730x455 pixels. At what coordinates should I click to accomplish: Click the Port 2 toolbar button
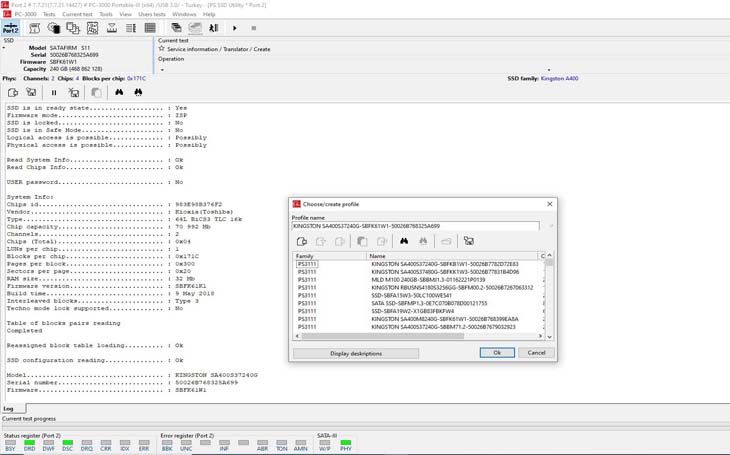pyautogui.click(x=11, y=28)
